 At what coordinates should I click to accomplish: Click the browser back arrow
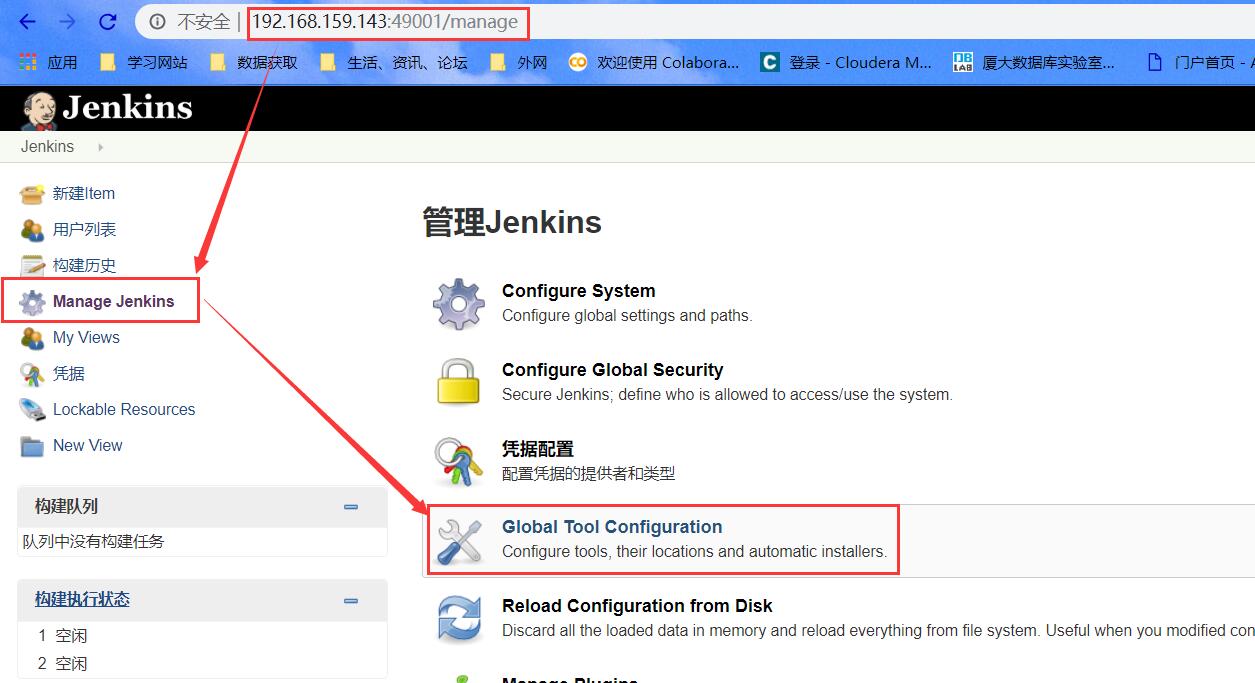pyautogui.click(x=27, y=21)
